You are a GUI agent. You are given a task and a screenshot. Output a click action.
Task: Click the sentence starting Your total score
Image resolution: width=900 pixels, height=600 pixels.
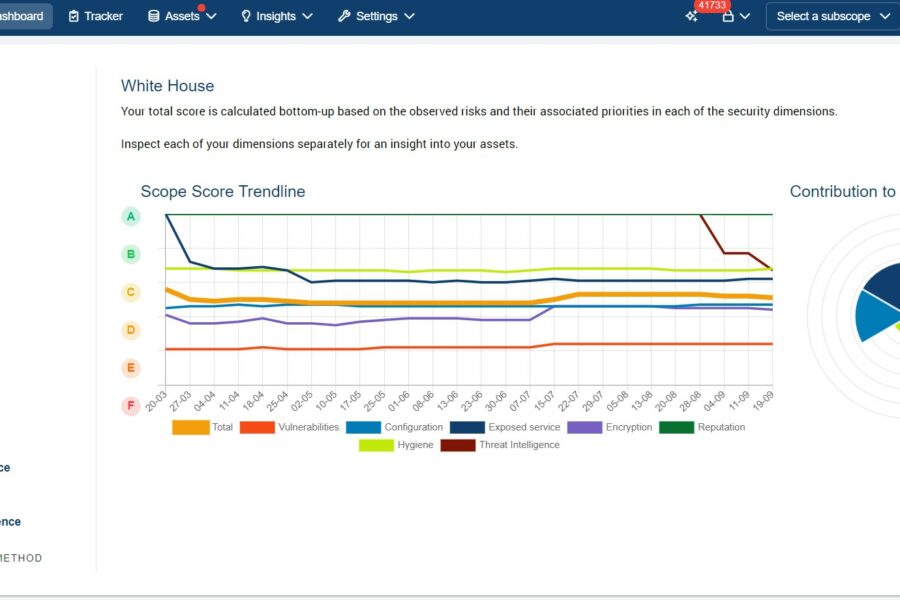[479, 111]
